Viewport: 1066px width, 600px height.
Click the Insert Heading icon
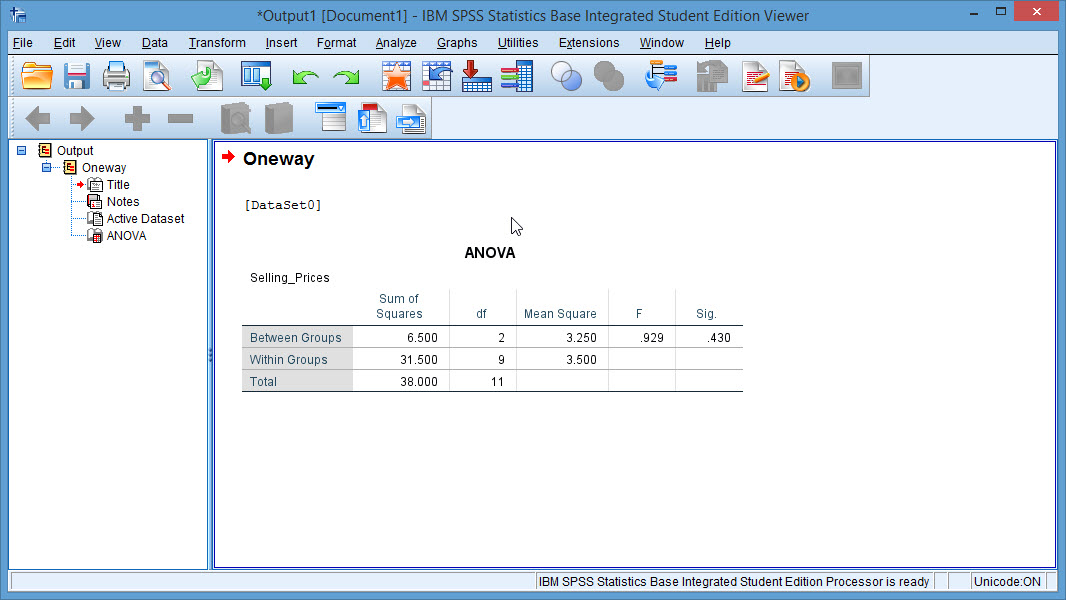pyautogui.click(x=331, y=118)
